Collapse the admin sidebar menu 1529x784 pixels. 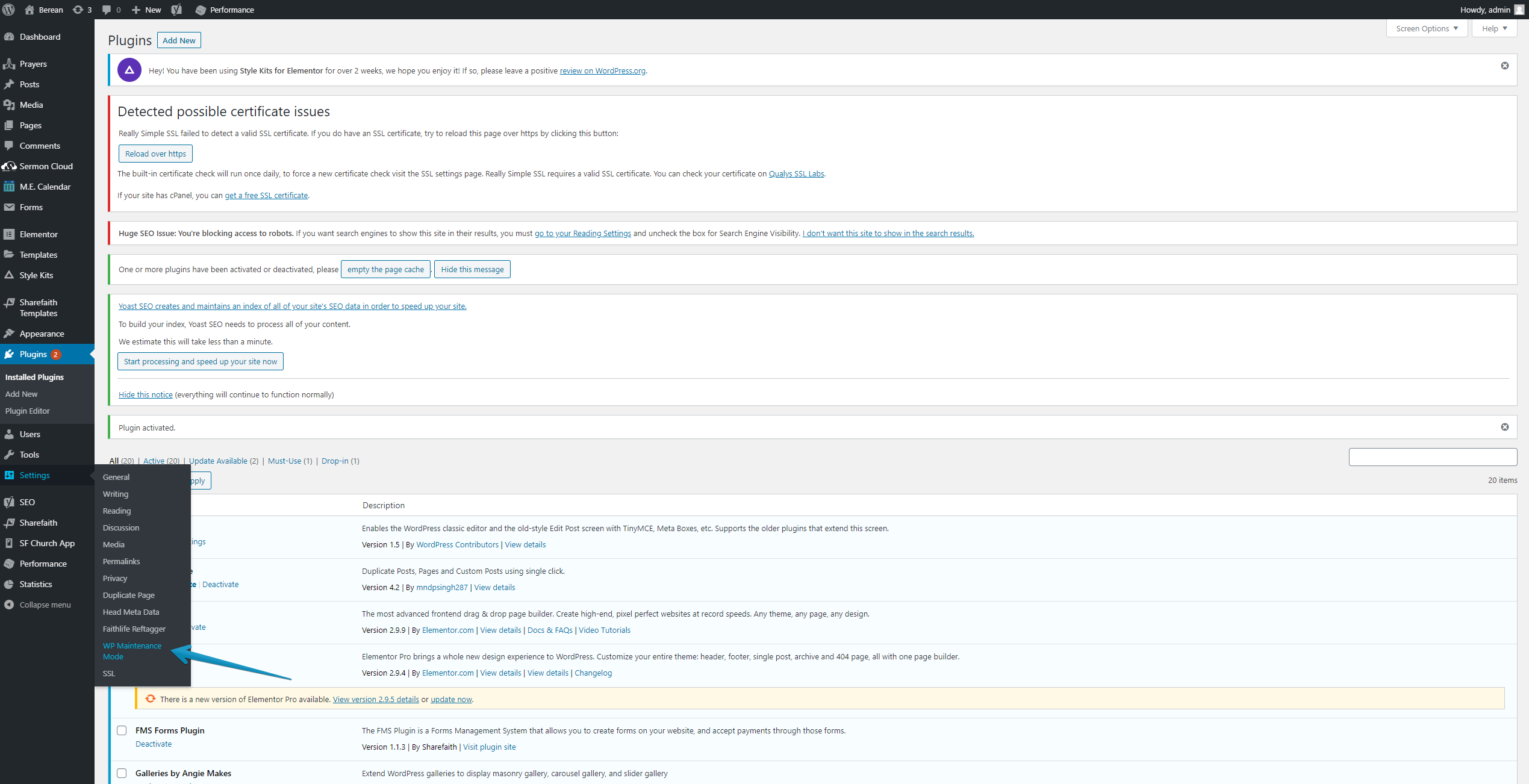coord(45,605)
